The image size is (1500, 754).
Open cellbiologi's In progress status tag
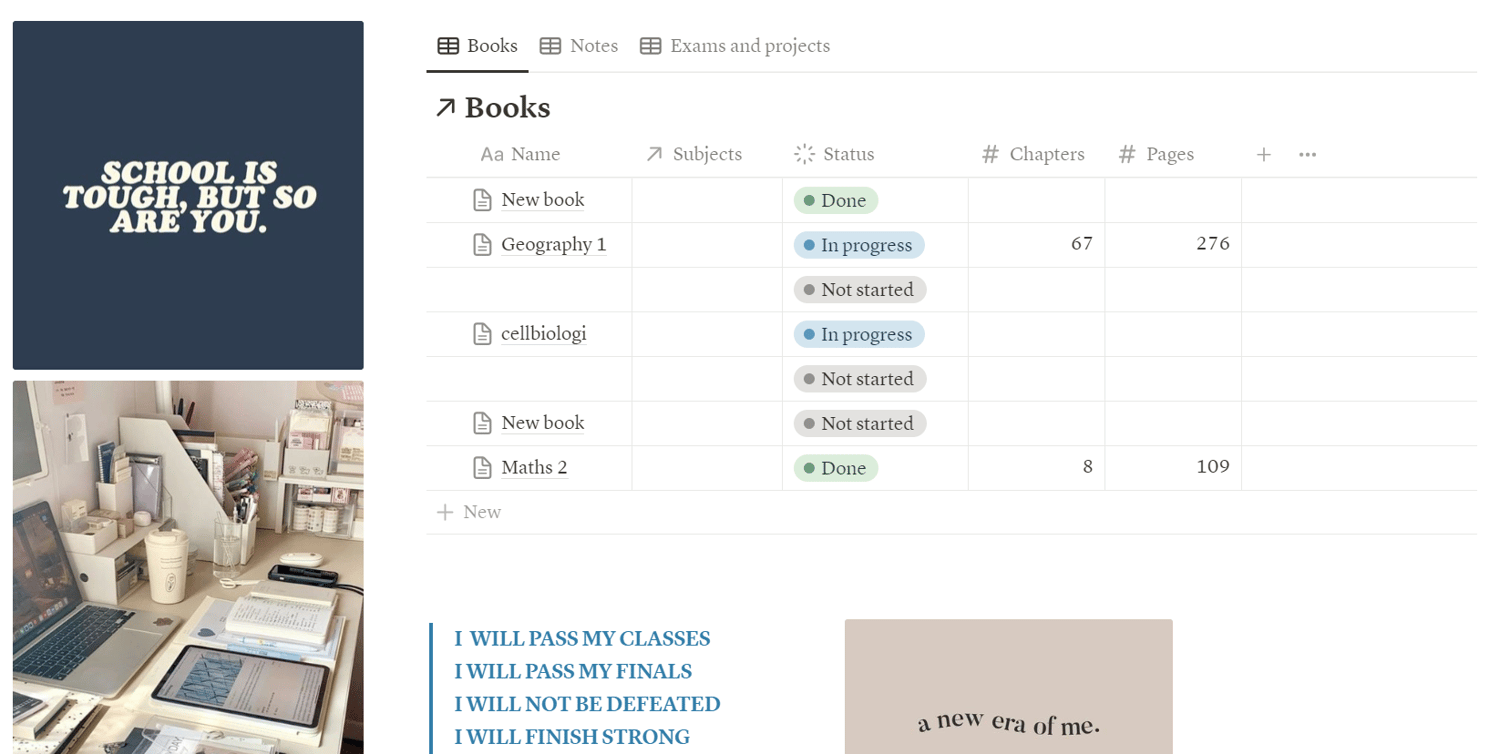(x=859, y=334)
